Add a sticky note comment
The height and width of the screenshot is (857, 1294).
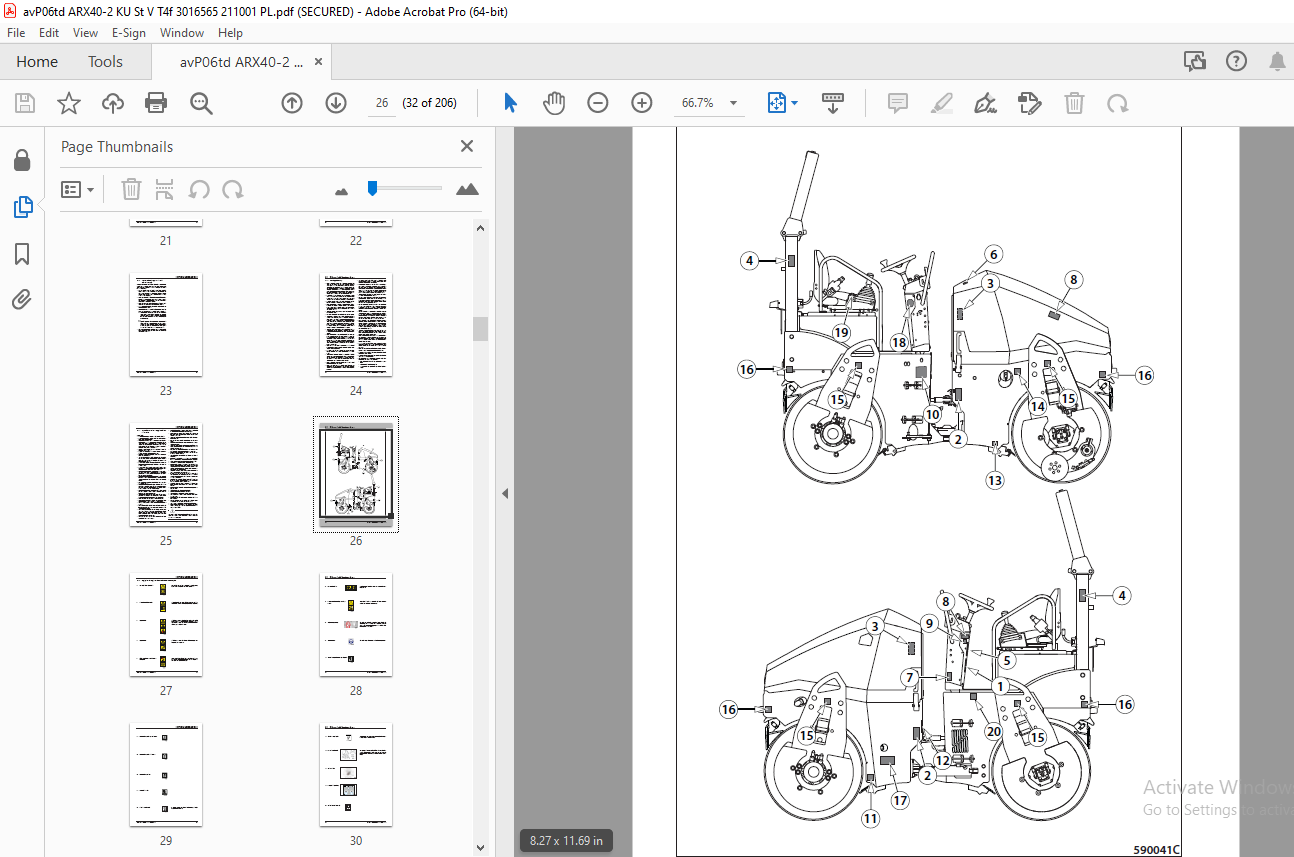898,103
